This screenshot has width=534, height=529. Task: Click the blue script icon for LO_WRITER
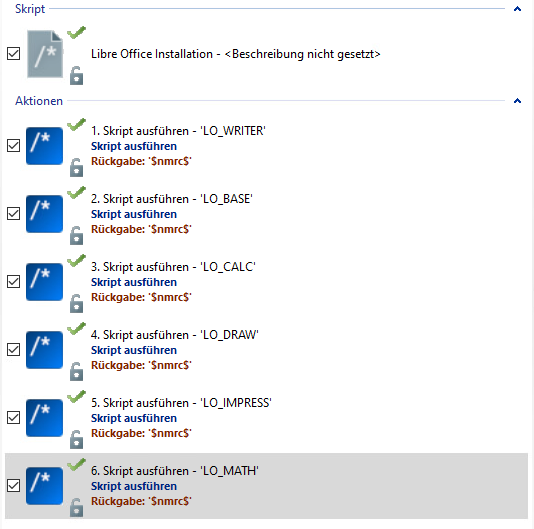click(x=45, y=146)
